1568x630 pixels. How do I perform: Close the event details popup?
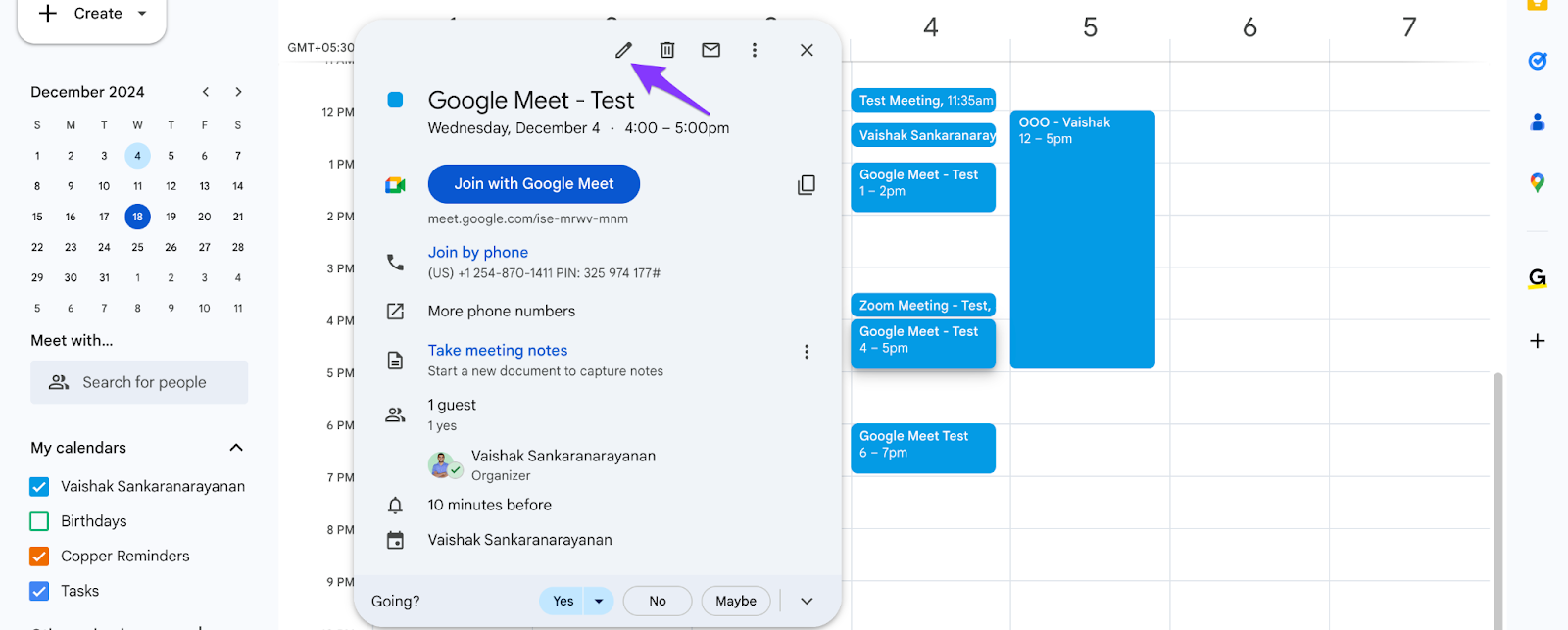point(807,50)
